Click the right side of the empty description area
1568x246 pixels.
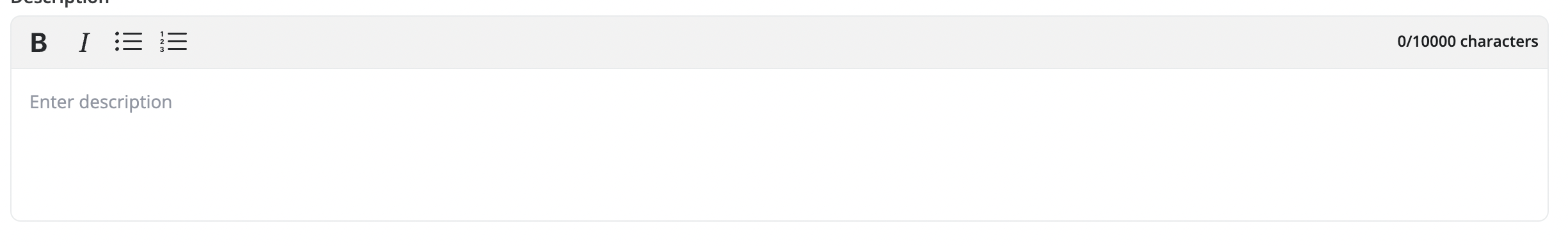tap(1344, 145)
